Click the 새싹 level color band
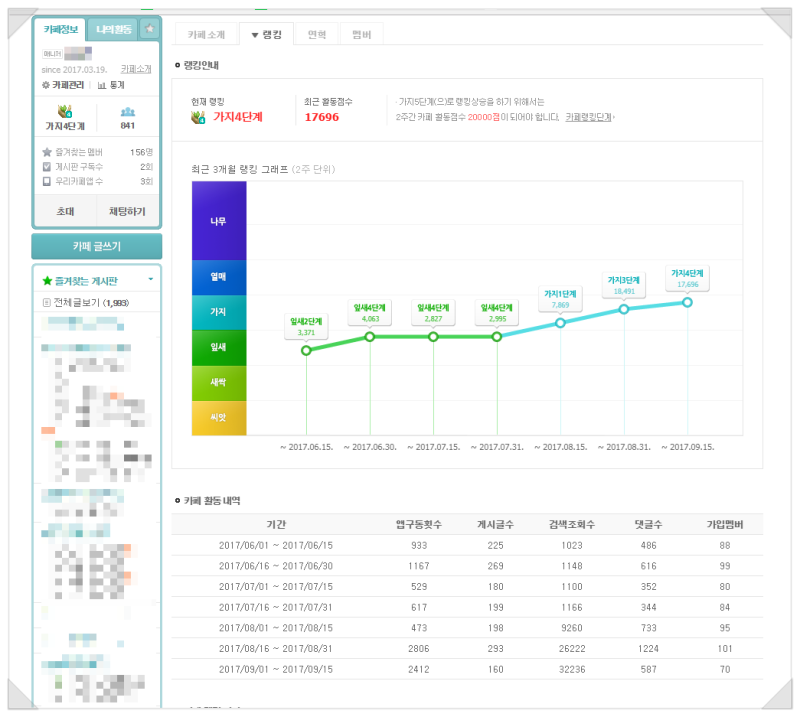800x717 pixels. click(x=219, y=383)
